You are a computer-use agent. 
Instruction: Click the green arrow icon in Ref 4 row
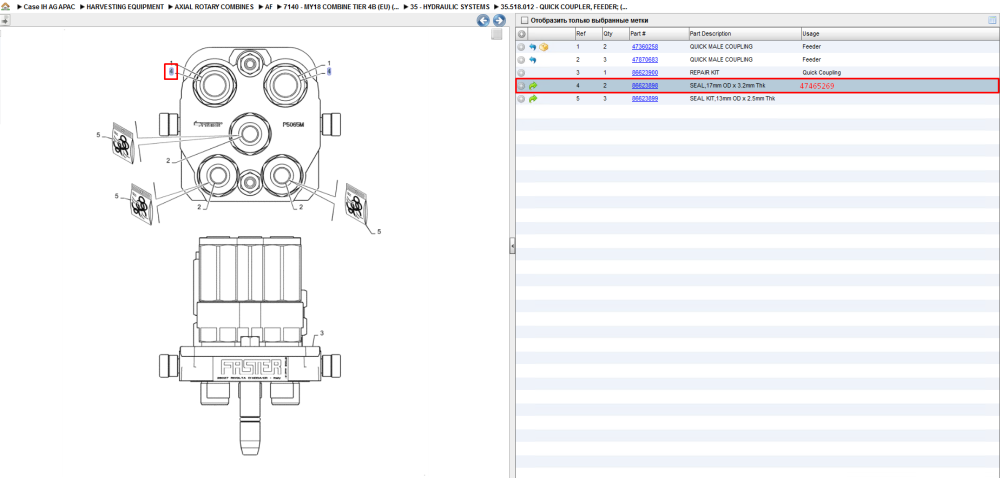click(x=533, y=85)
